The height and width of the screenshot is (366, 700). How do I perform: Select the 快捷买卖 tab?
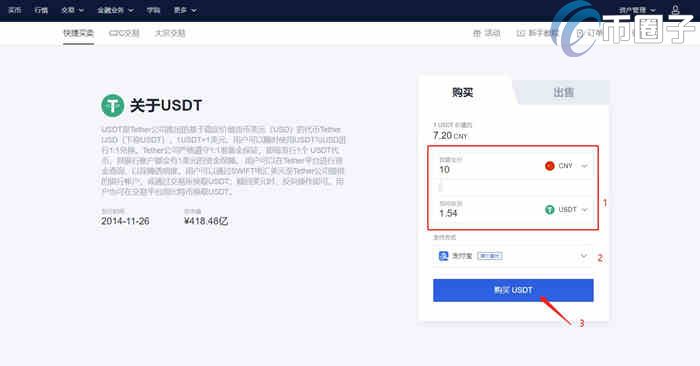tap(78, 33)
